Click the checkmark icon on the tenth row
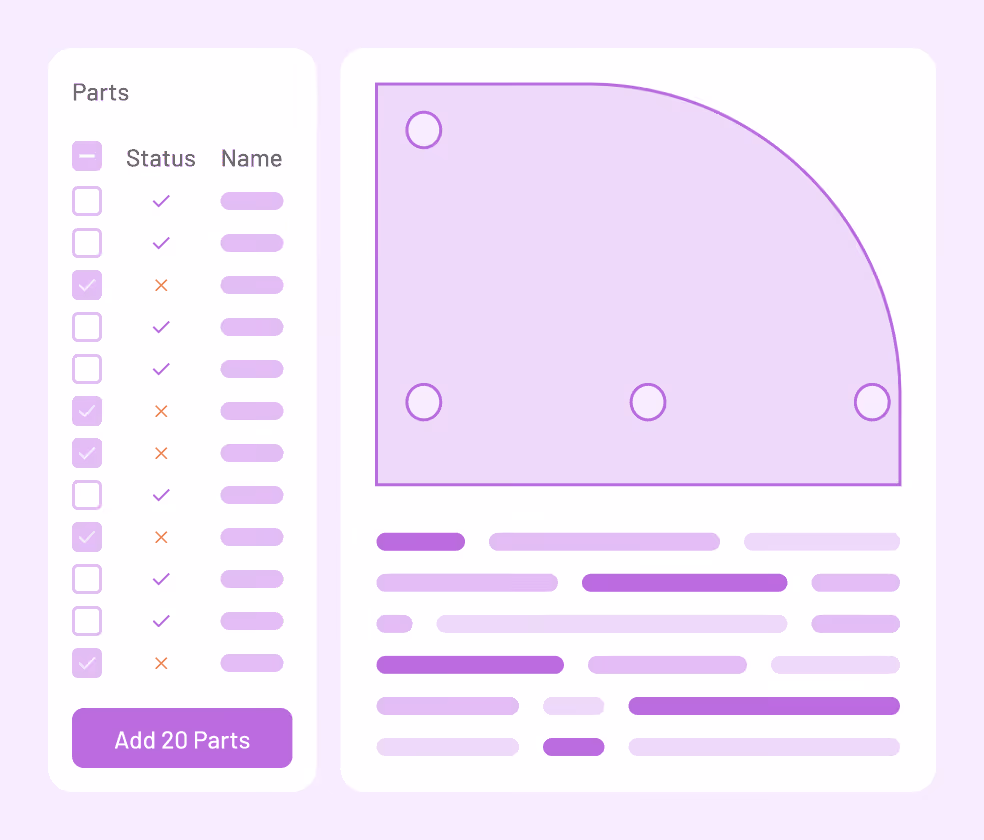 tap(161, 579)
